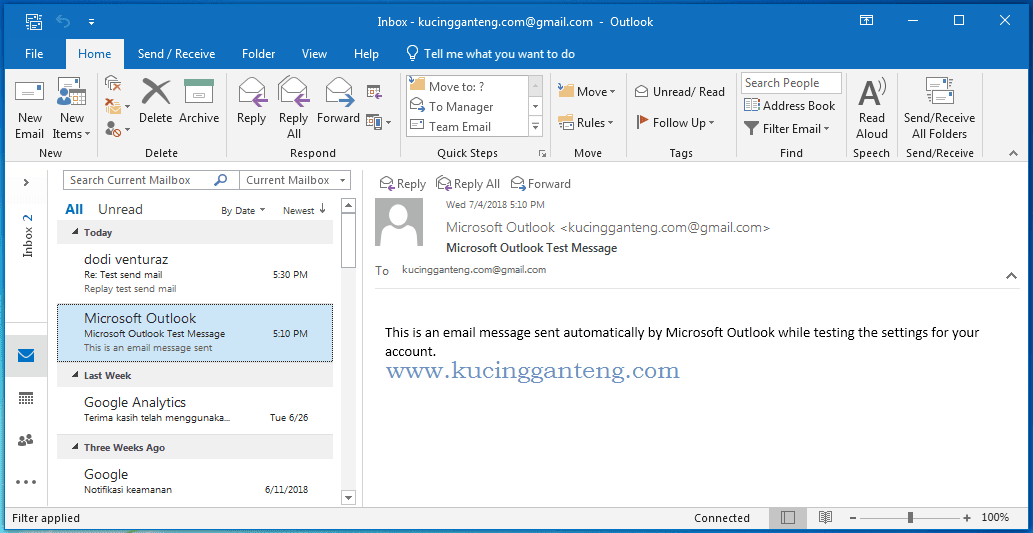Open the dodi venturaz email
Viewport: 1033px width, 533px height.
point(195,273)
